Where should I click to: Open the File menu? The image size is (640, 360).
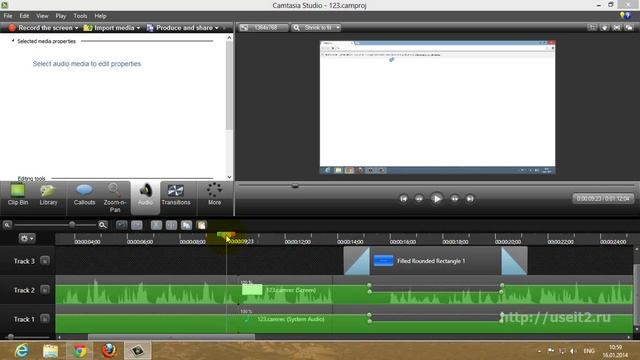click(x=8, y=16)
